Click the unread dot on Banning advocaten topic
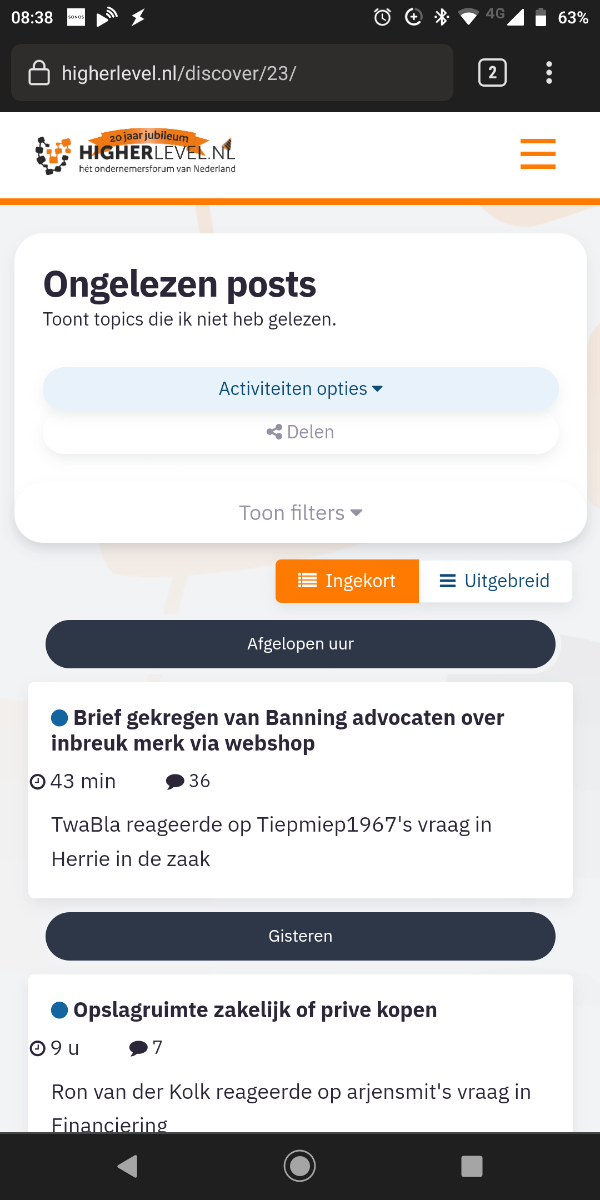This screenshot has height=1200, width=600. tap(60, 718)
